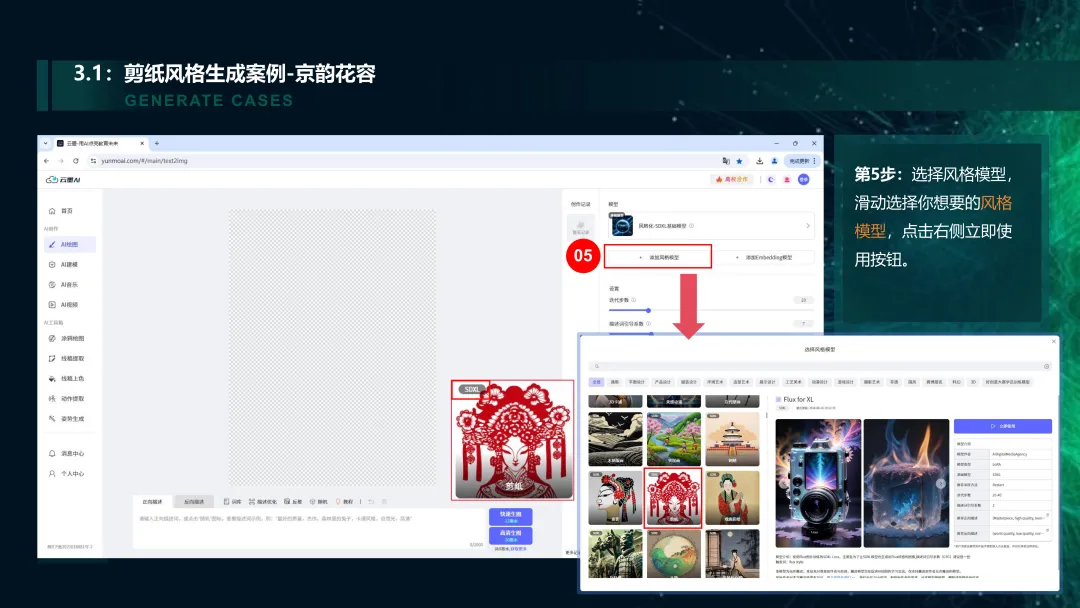Screen dimensions: 1080x608
Task: Select the 3D category tab in dialog
Action: tap(973, 382)
